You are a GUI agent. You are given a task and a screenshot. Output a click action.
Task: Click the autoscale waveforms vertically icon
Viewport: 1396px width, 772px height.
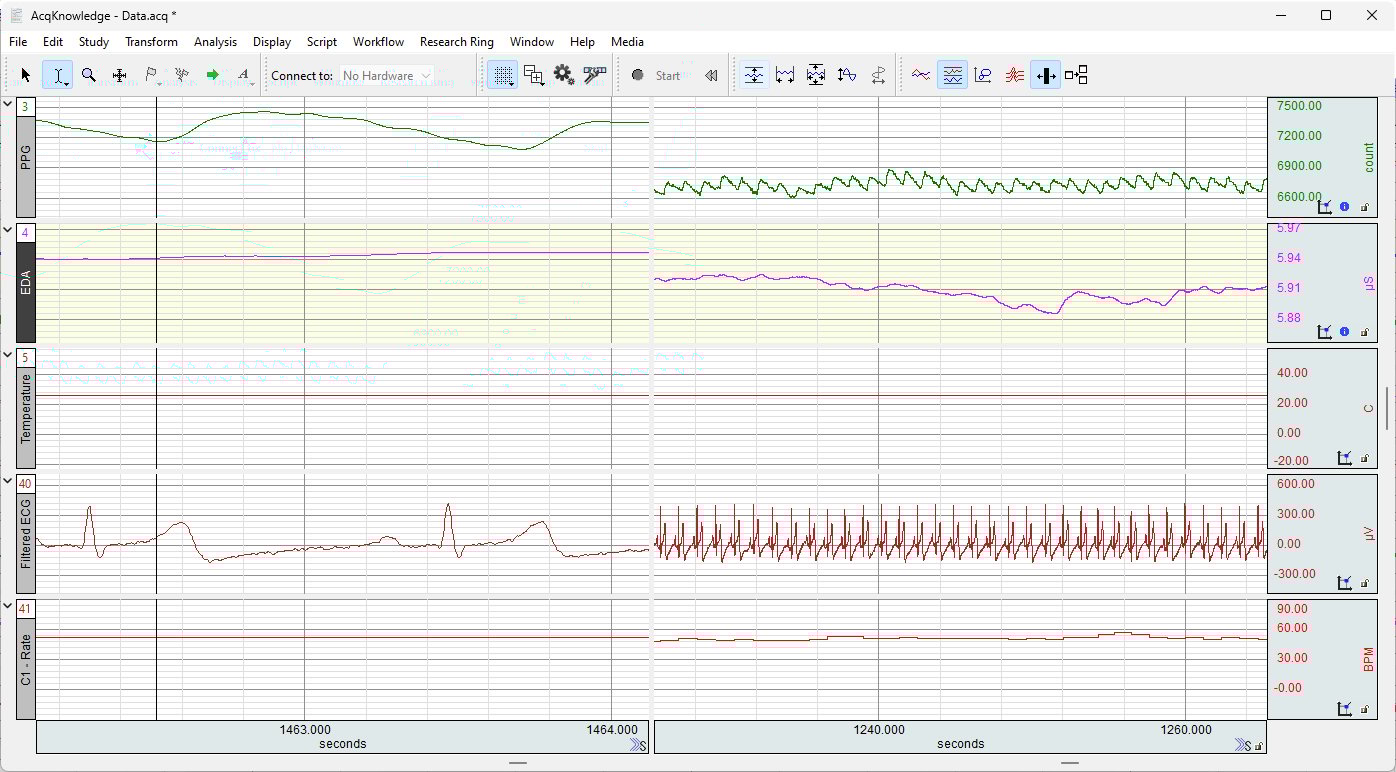pos(754,75)
